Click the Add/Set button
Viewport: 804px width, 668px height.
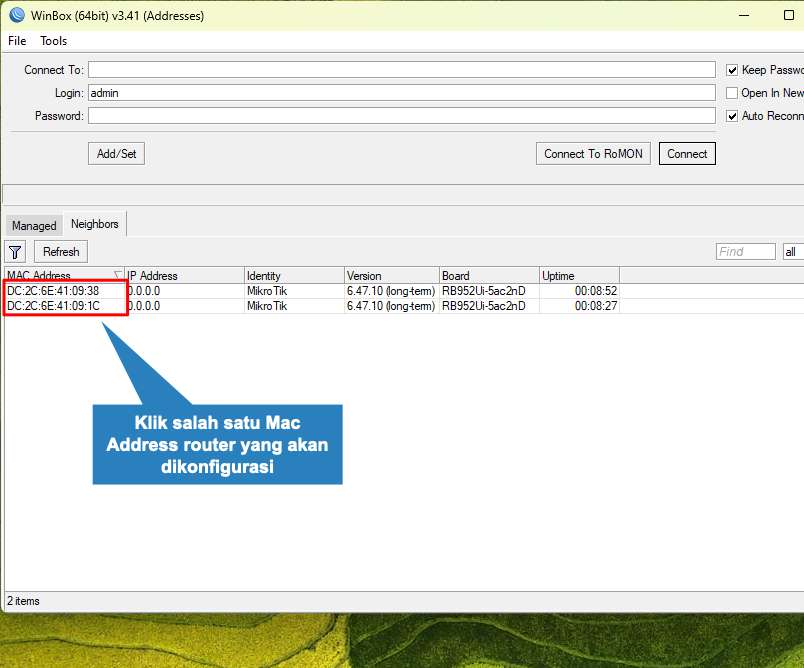point(117,154)
